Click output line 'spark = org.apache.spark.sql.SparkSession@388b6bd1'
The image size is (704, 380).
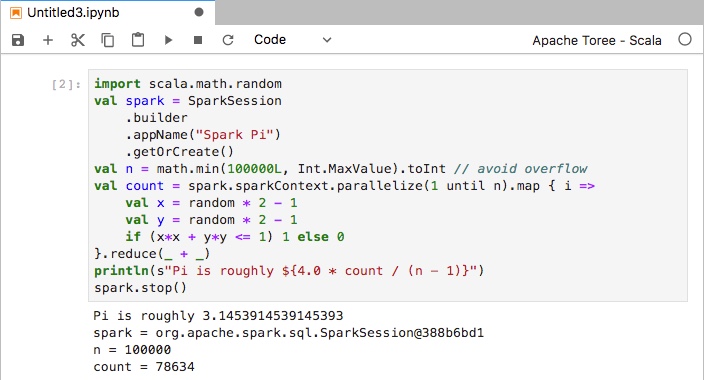289,333
